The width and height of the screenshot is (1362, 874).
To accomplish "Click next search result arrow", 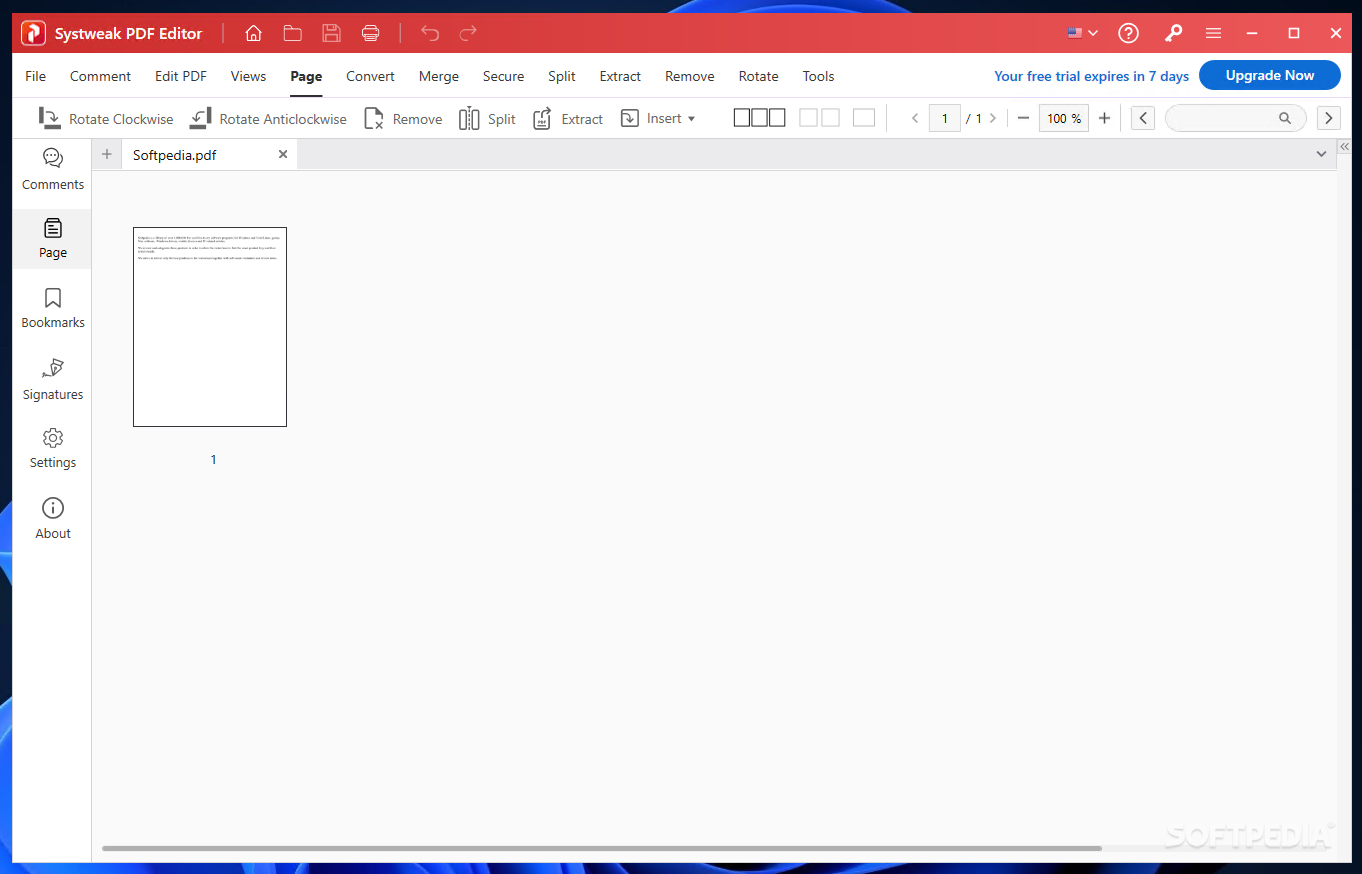I will (1328, 118).
